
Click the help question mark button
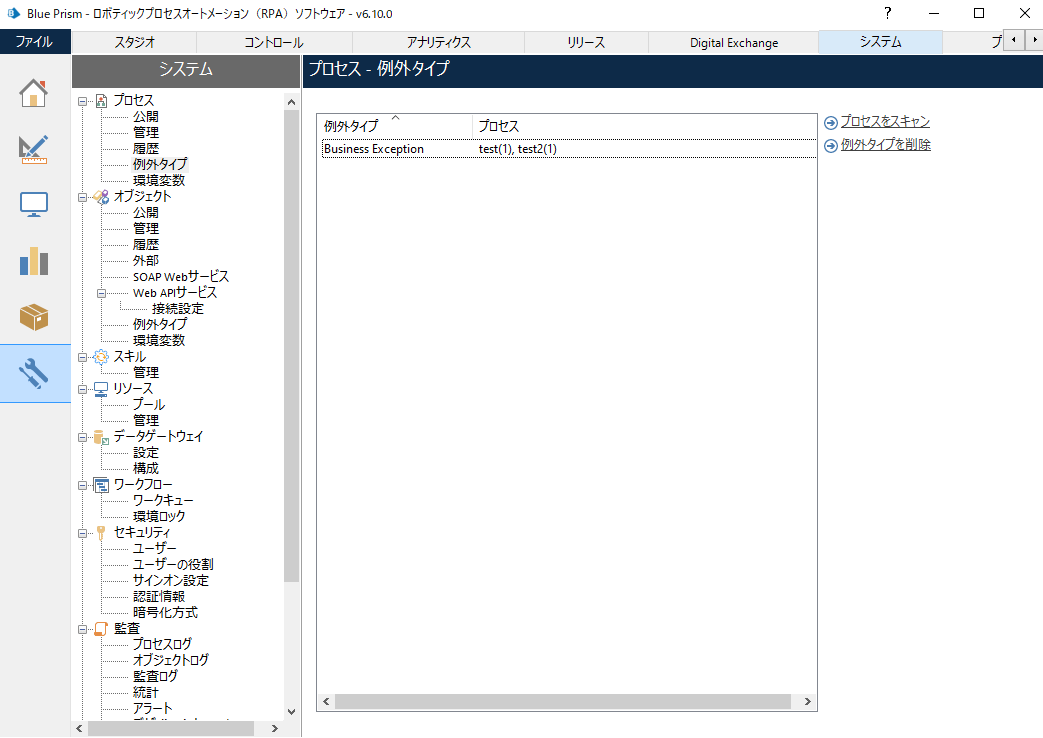point(887,13)
